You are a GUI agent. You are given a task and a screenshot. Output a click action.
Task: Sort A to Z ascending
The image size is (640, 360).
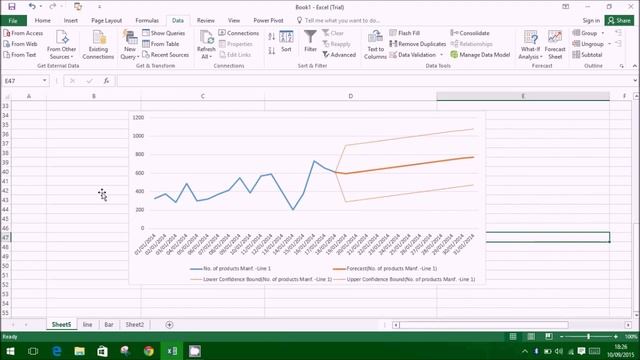tap(272, 37)
